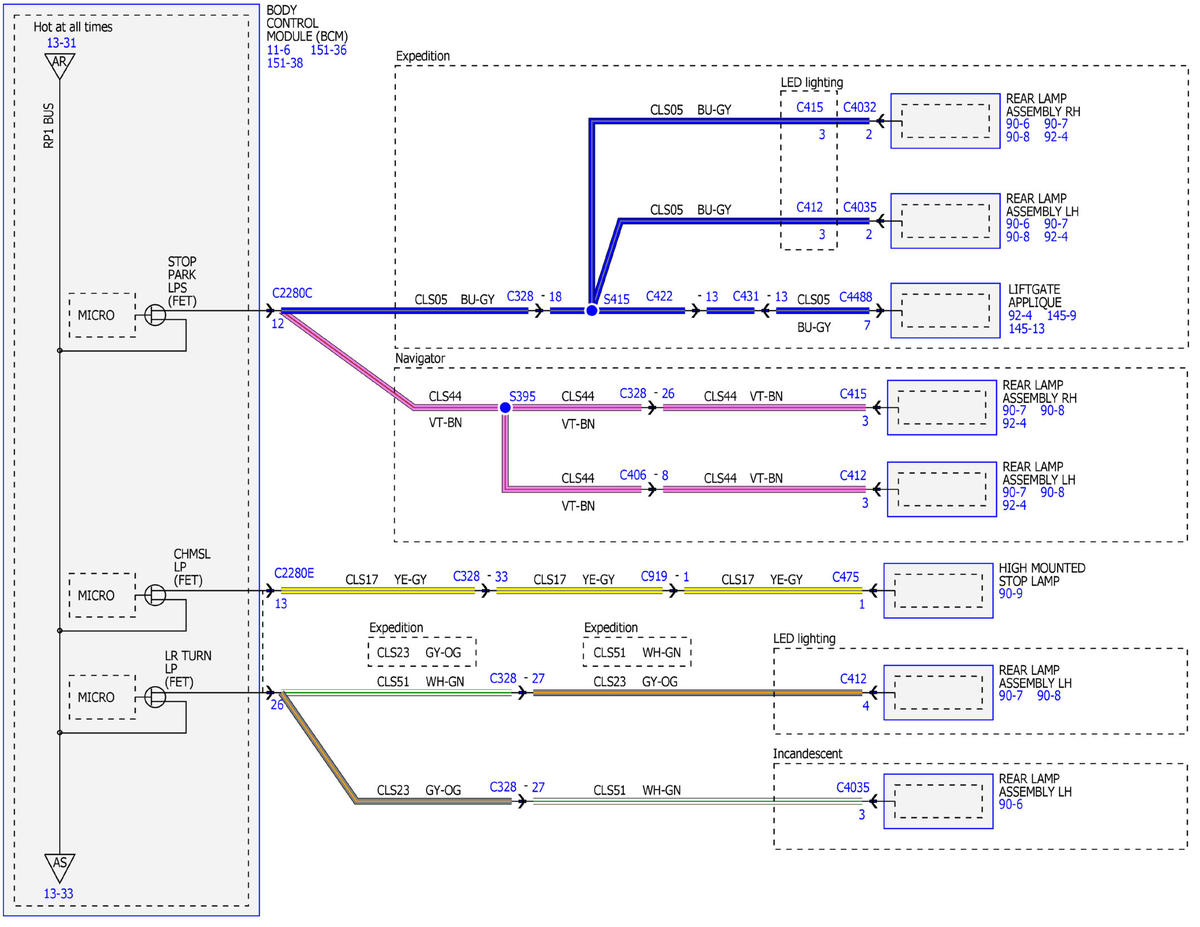
Task: Select the 'HIGH MOUNTED STOP LAMP' label
Action: click(1041, 573)
